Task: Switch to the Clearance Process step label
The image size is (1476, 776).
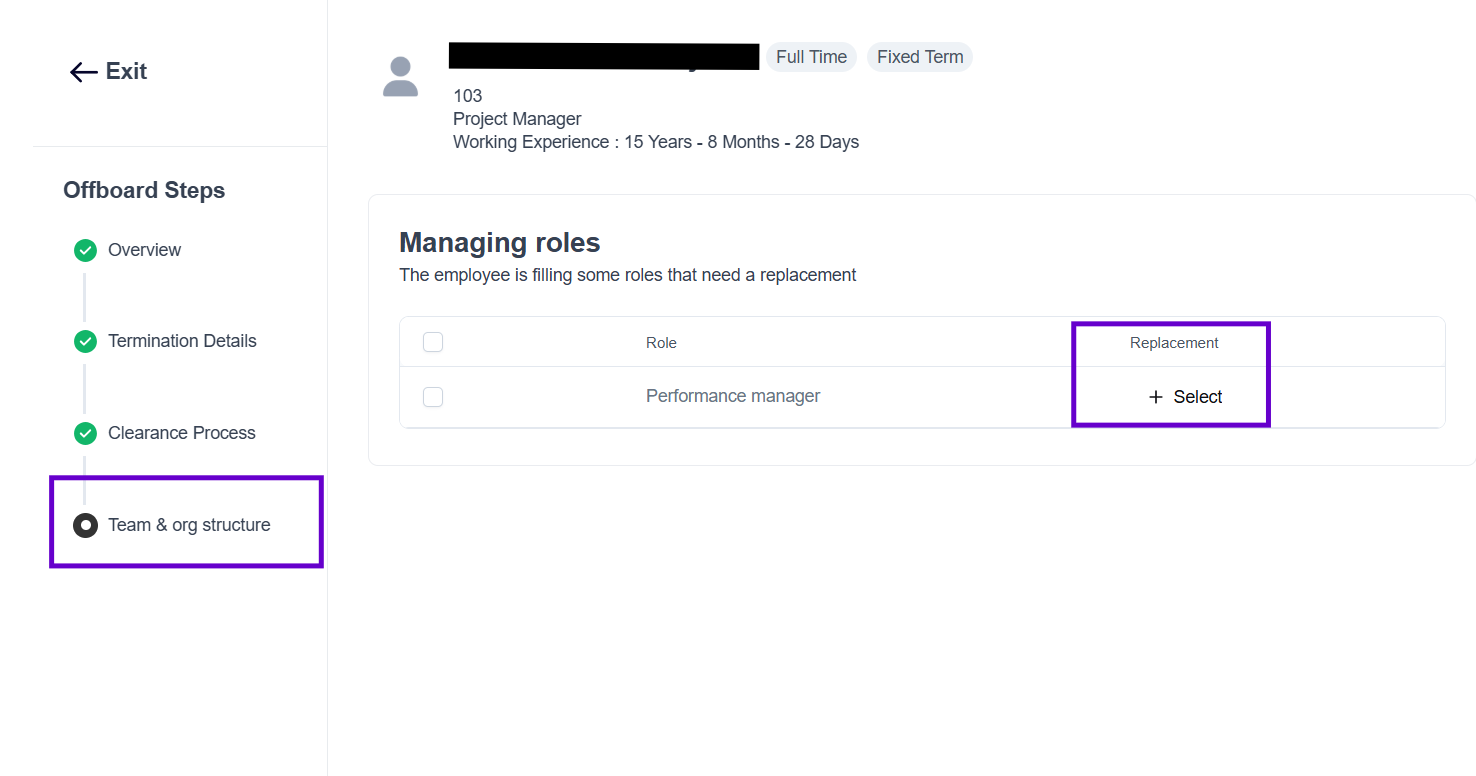Action: click(x=182, y=433)
